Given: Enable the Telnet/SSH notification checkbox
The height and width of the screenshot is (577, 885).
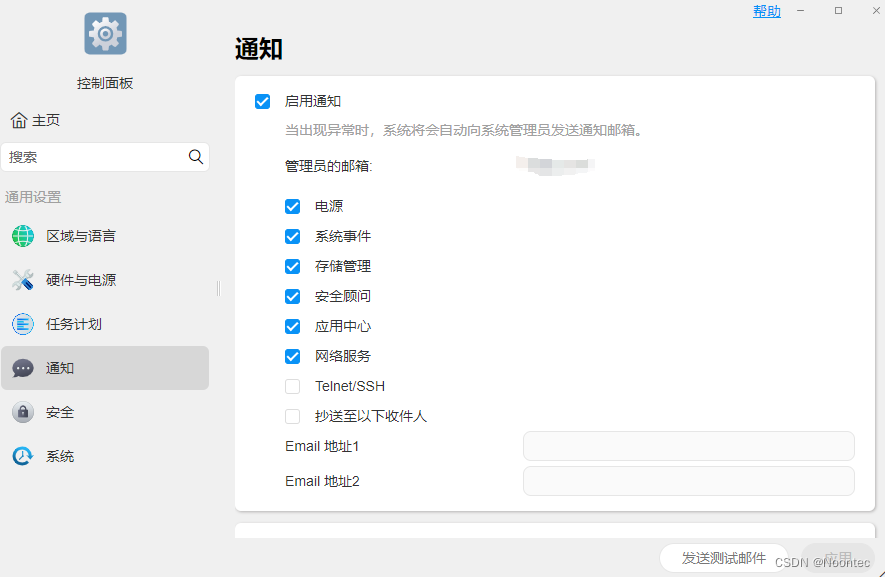Looking at the screenshot, I should [293, 386].
